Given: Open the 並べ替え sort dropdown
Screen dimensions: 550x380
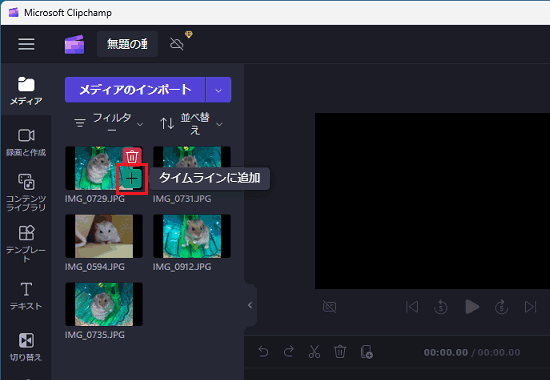Looking at the screenshot, I should [x=192, y=124].
